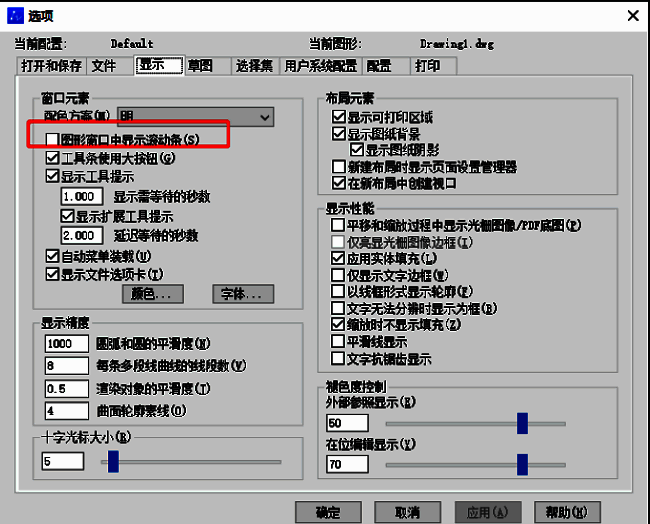
Task: Toggle 显示图纸阴影 checkbox
Action: pos(357,150)
